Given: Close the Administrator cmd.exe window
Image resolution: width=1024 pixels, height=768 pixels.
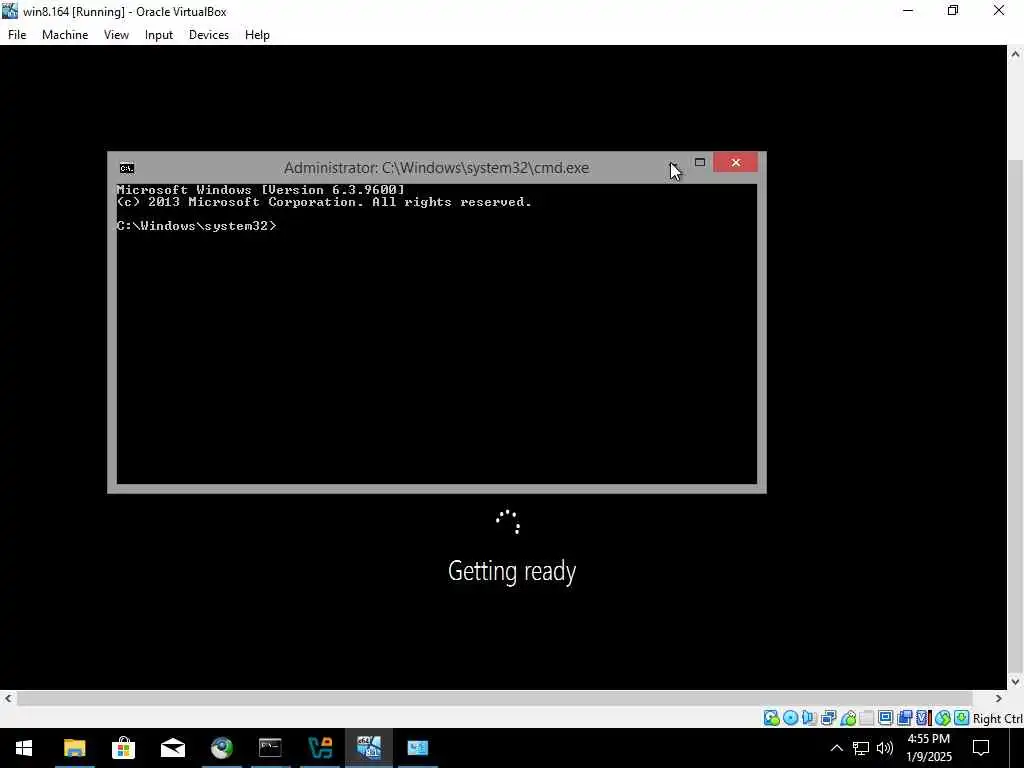Looking at the screenshot, I should [x=735, y=162].
